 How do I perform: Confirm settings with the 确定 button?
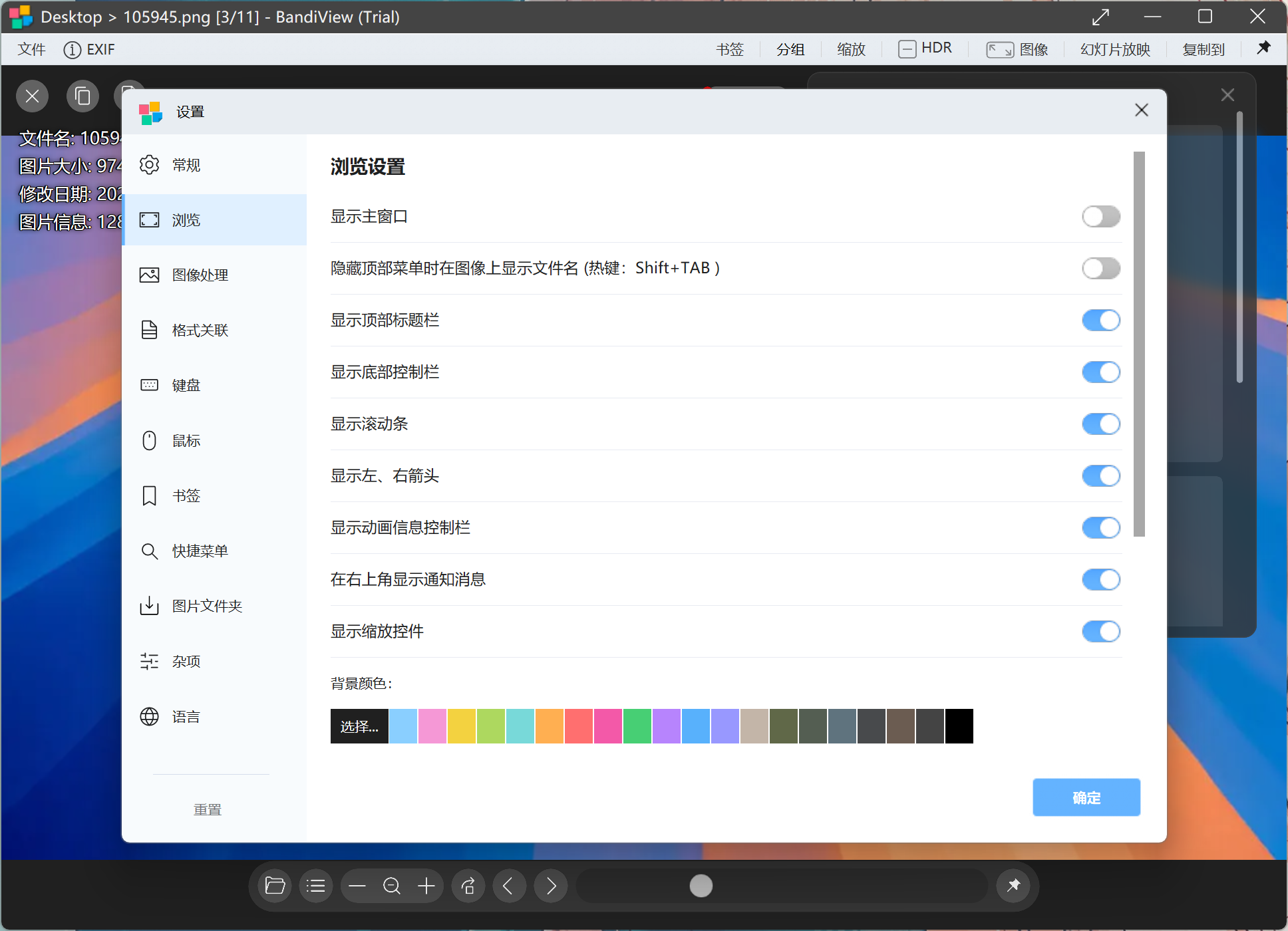pyautogui.click(x=1086, y=797)
